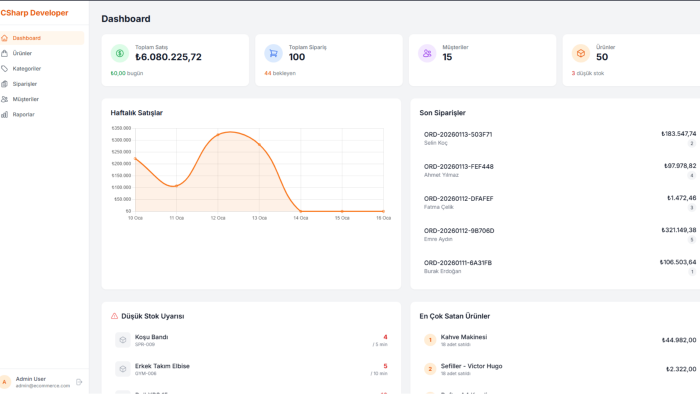
Task: Open the Kategoriler page
Action: [x=42, y=68]
